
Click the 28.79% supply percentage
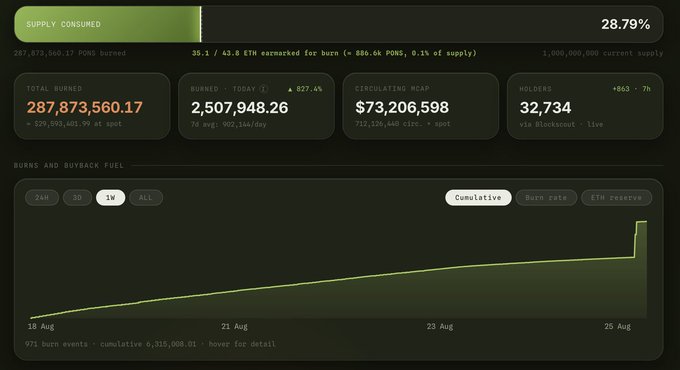click(x=625, y=24)
